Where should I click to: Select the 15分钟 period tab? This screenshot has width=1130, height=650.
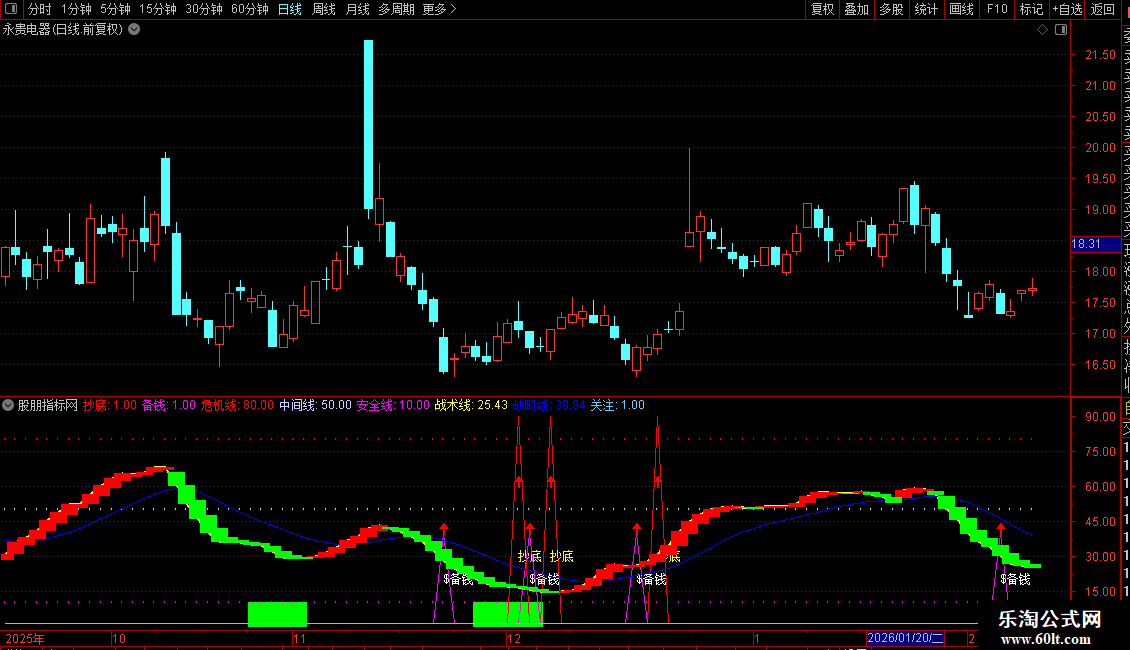[x=157, y=9]
